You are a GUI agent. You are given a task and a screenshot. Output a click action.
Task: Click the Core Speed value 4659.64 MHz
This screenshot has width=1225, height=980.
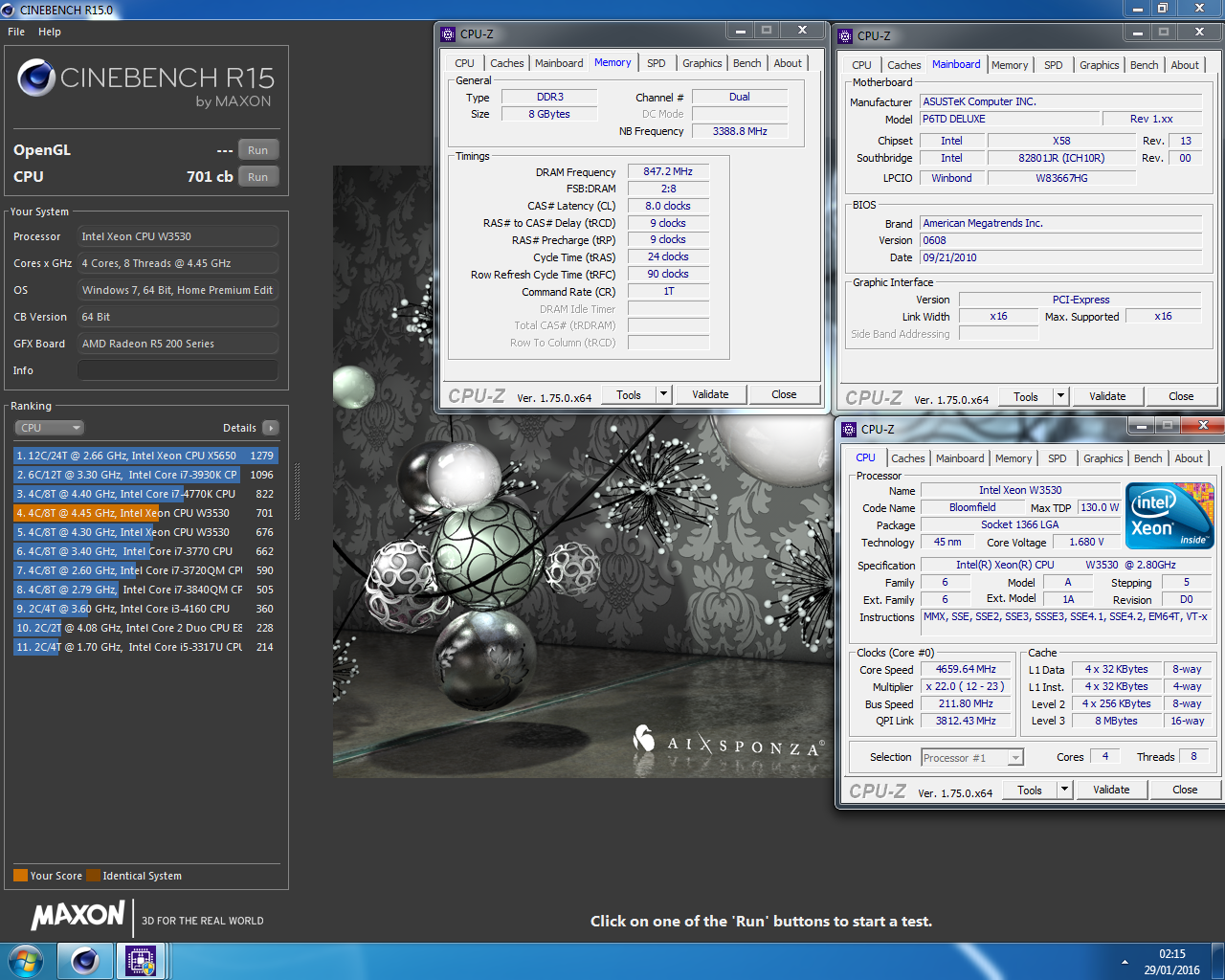[966, 669]
